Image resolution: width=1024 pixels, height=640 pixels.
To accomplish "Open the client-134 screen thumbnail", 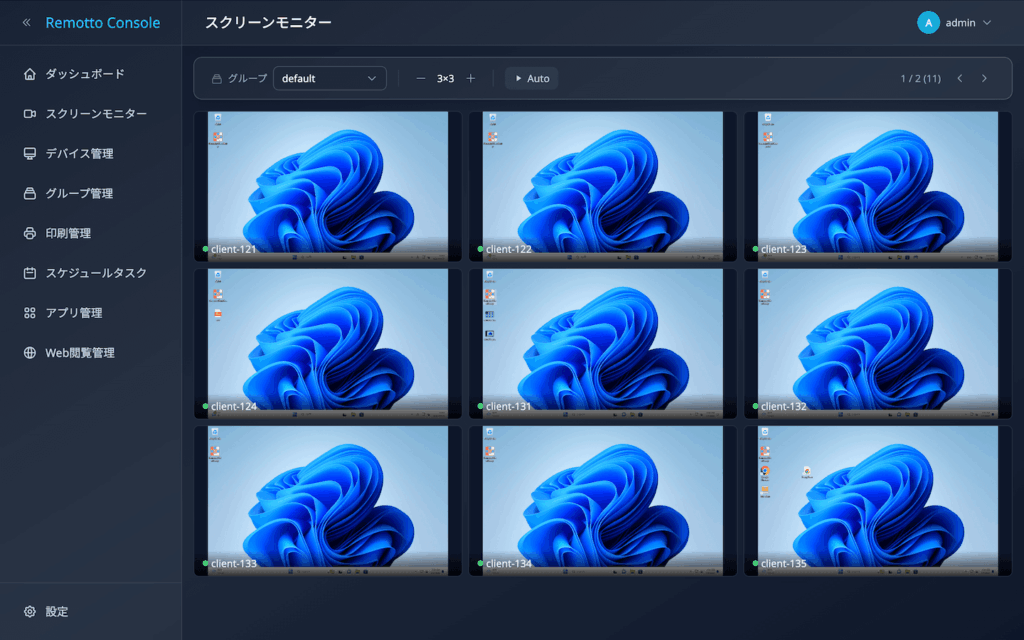I will pos(603,501).
